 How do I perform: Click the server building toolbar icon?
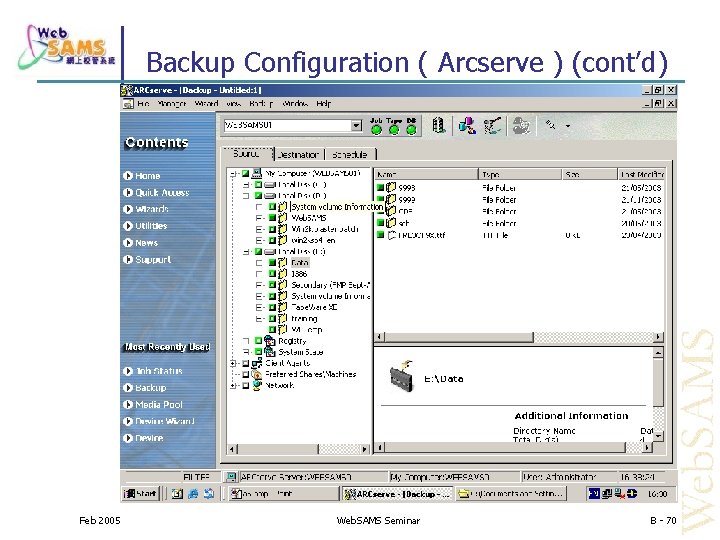tap(439, 125)
